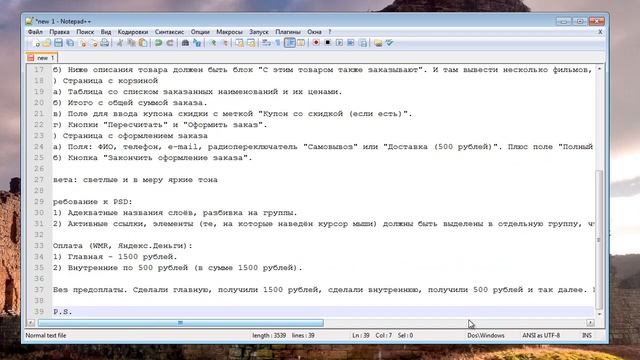Click vertical scrollbar up arrow
The image size is (640, 360).
tap(599, 69)
